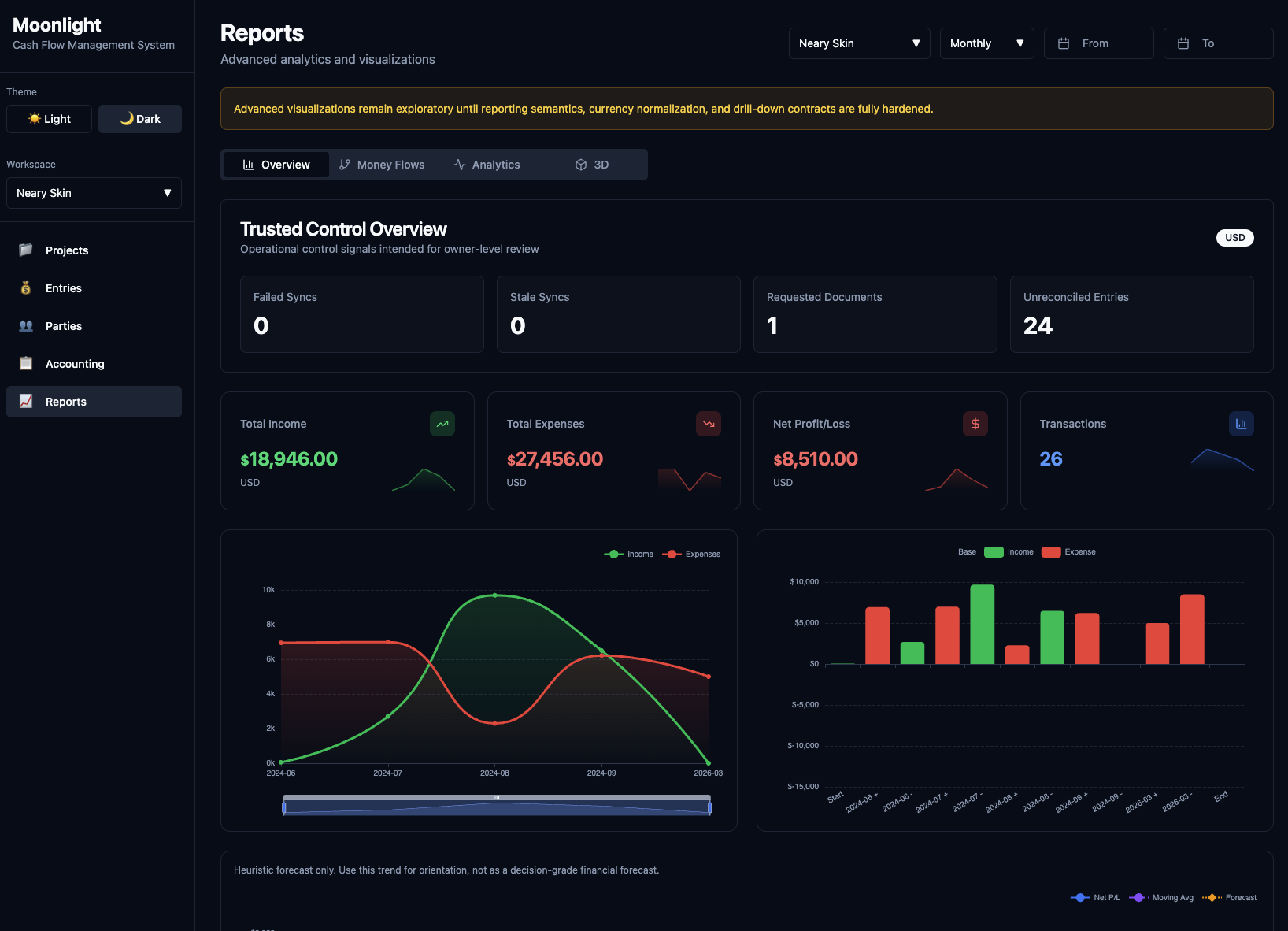The height and width of the screenshot is (931, 1288).
Task: Toggle Expenses series in line chart legend
Action: 691,555
